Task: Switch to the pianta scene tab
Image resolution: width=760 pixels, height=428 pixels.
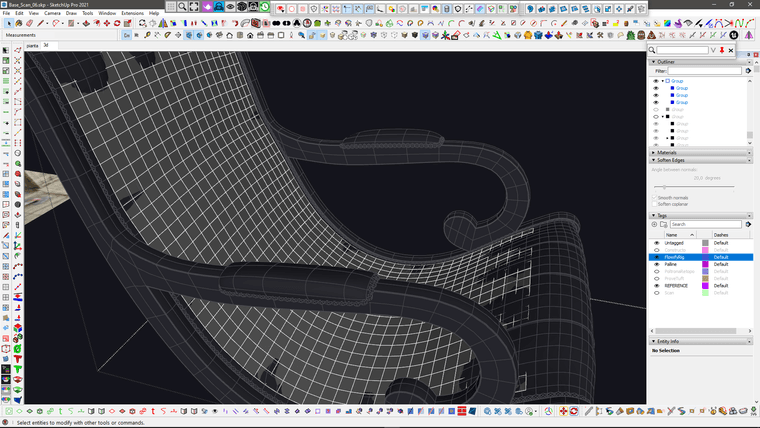Action: (x=32, y=45)
